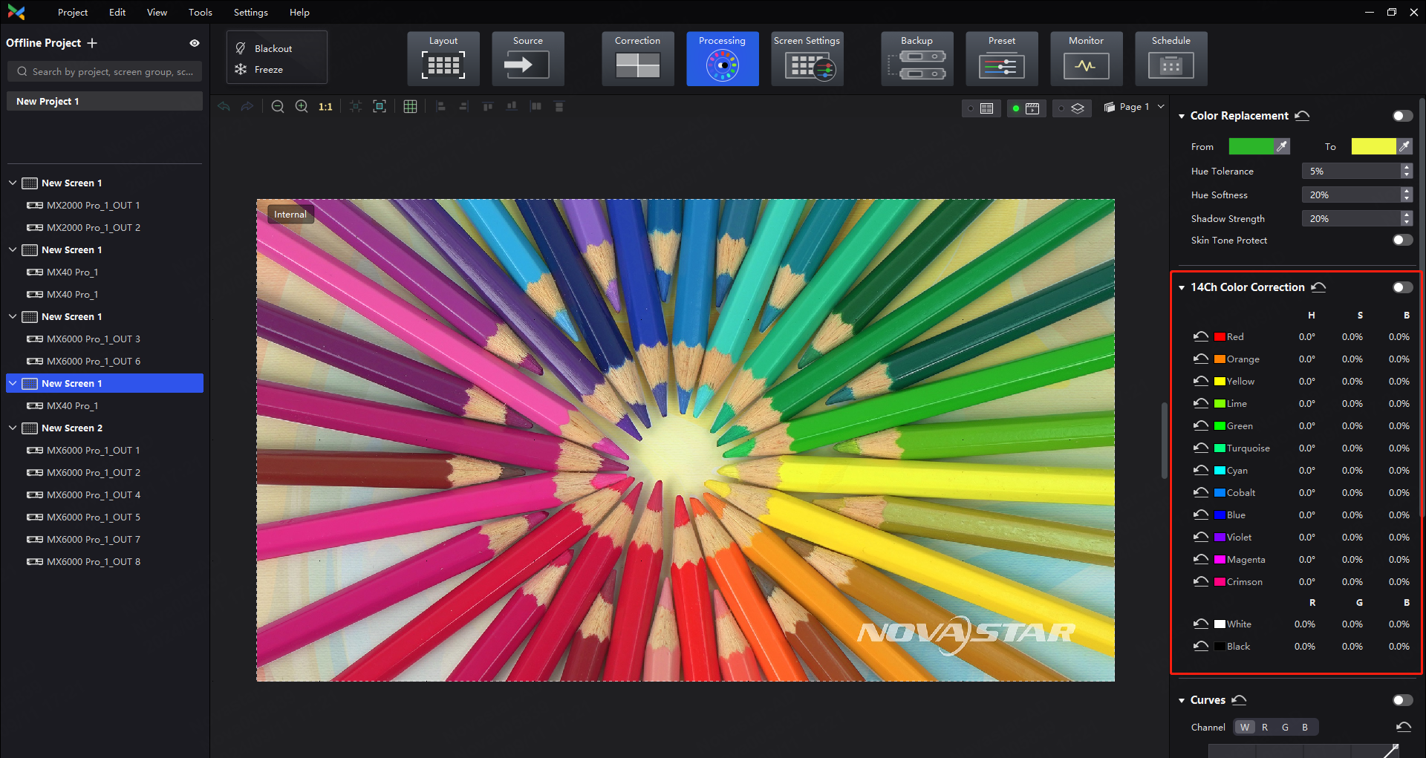1426x758 pixels.
Task: Click the zoom in magnifier icon
Action: (x=301, y=107)
